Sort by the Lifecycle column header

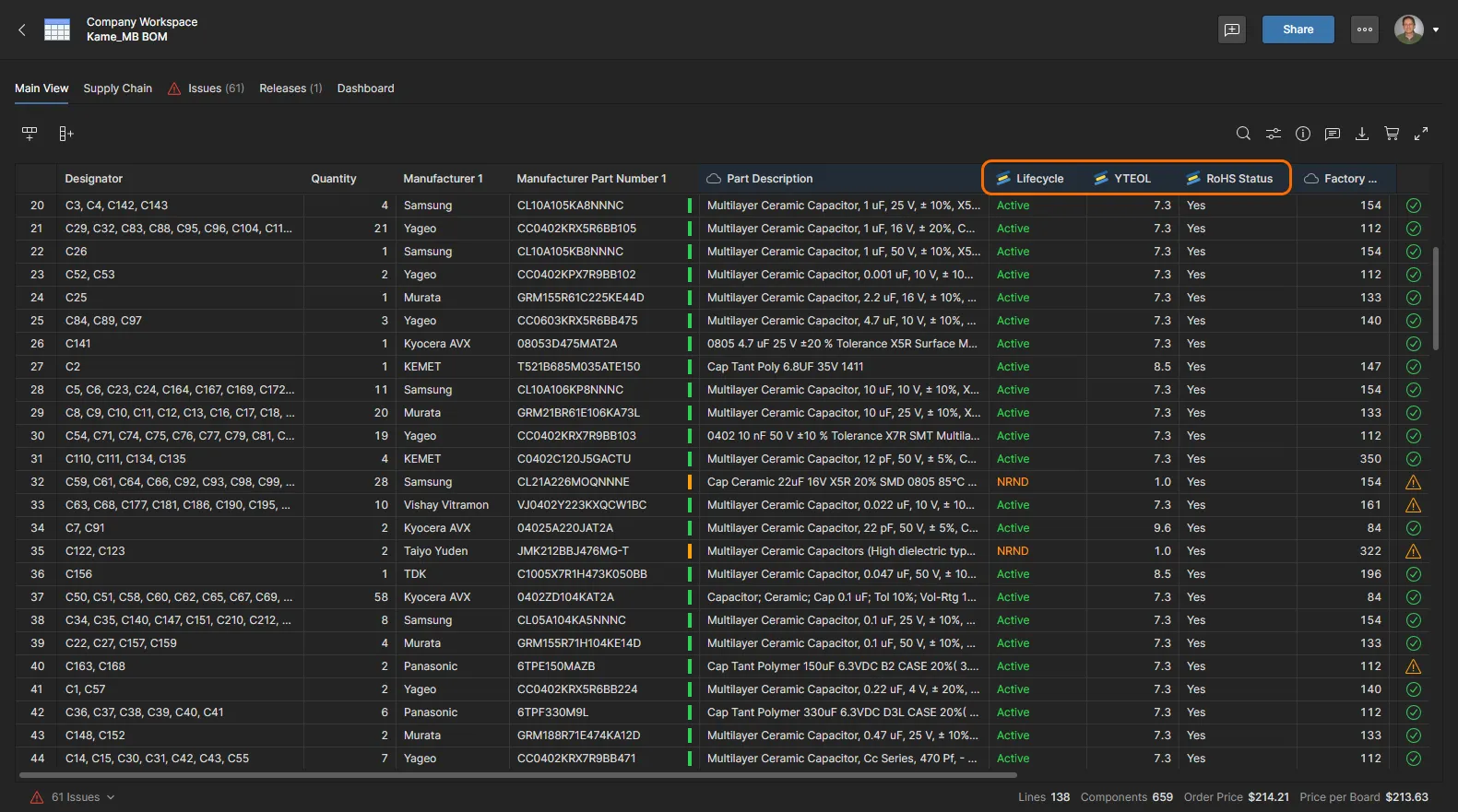tap(1039, 179)
